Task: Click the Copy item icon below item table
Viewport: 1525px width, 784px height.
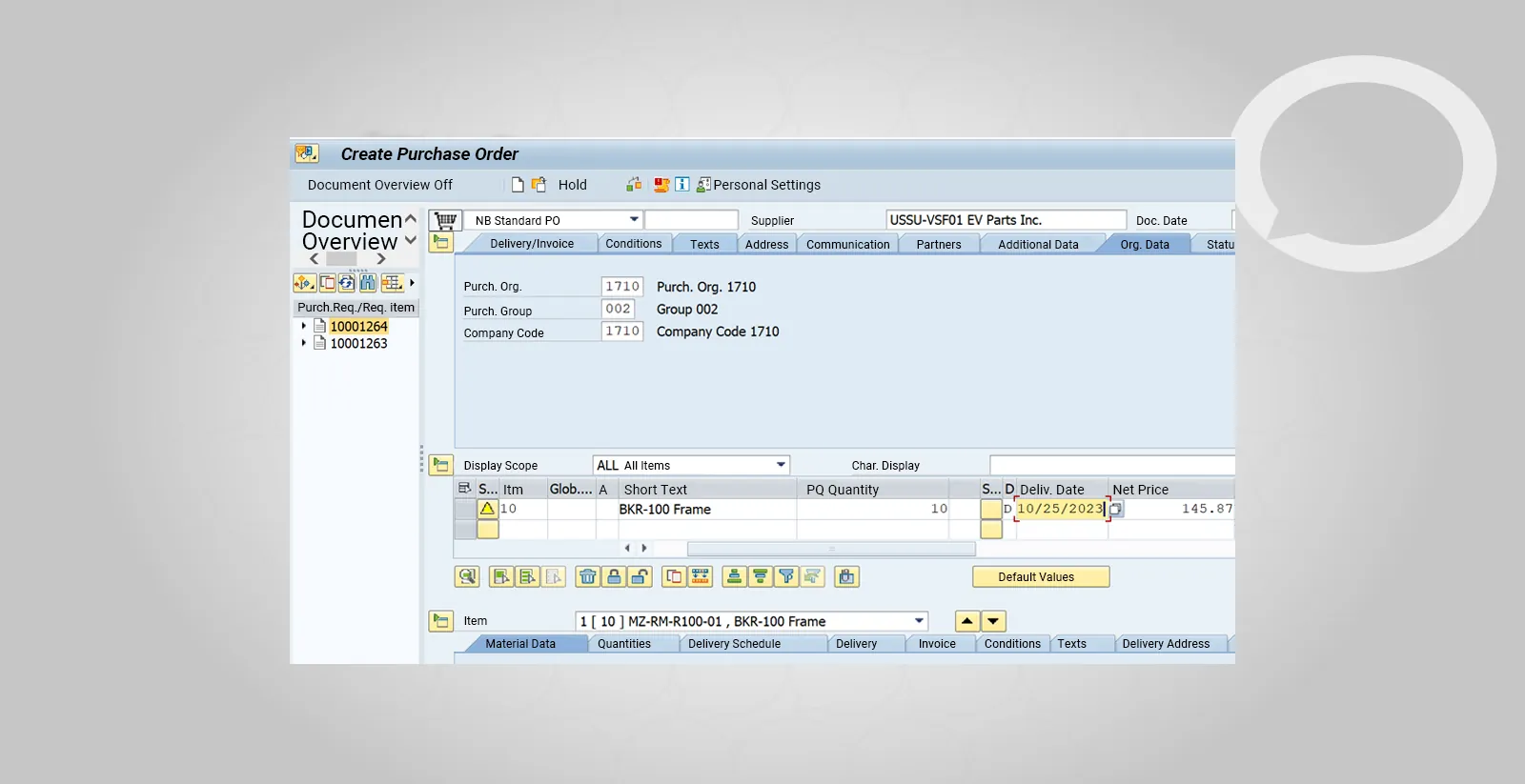Action: click(675, 576)
